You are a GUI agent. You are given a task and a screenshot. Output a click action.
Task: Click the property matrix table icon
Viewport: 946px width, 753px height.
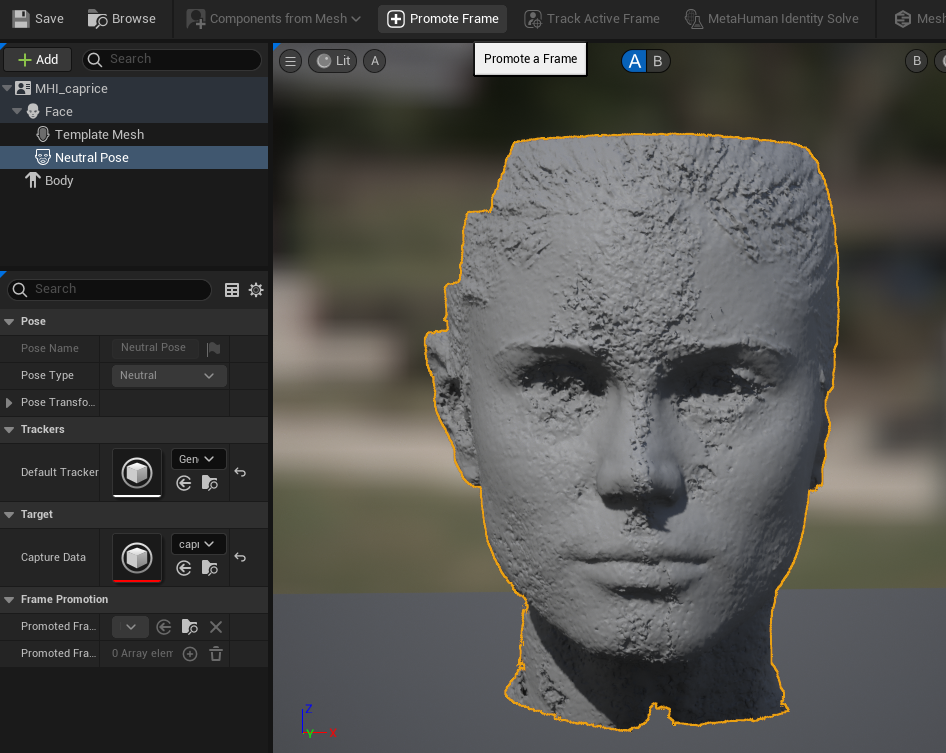[x=232, y=290]
